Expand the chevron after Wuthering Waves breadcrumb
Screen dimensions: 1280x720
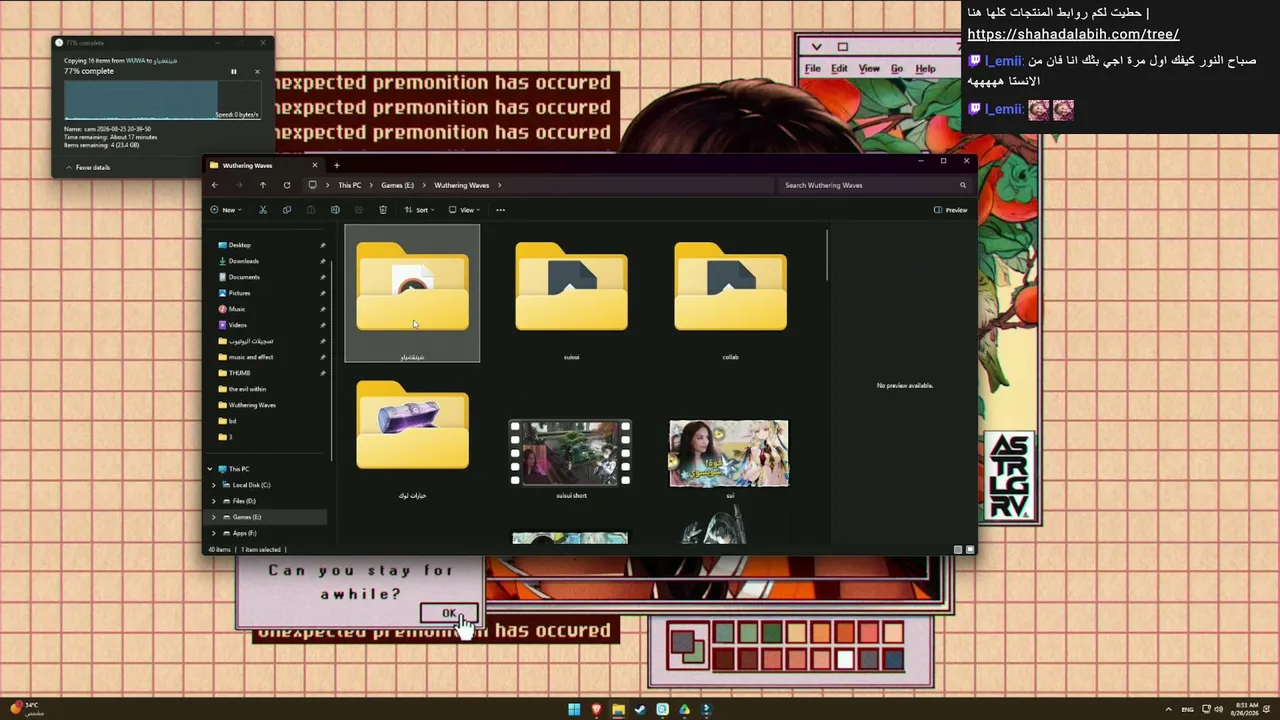[x=499, y=185]
